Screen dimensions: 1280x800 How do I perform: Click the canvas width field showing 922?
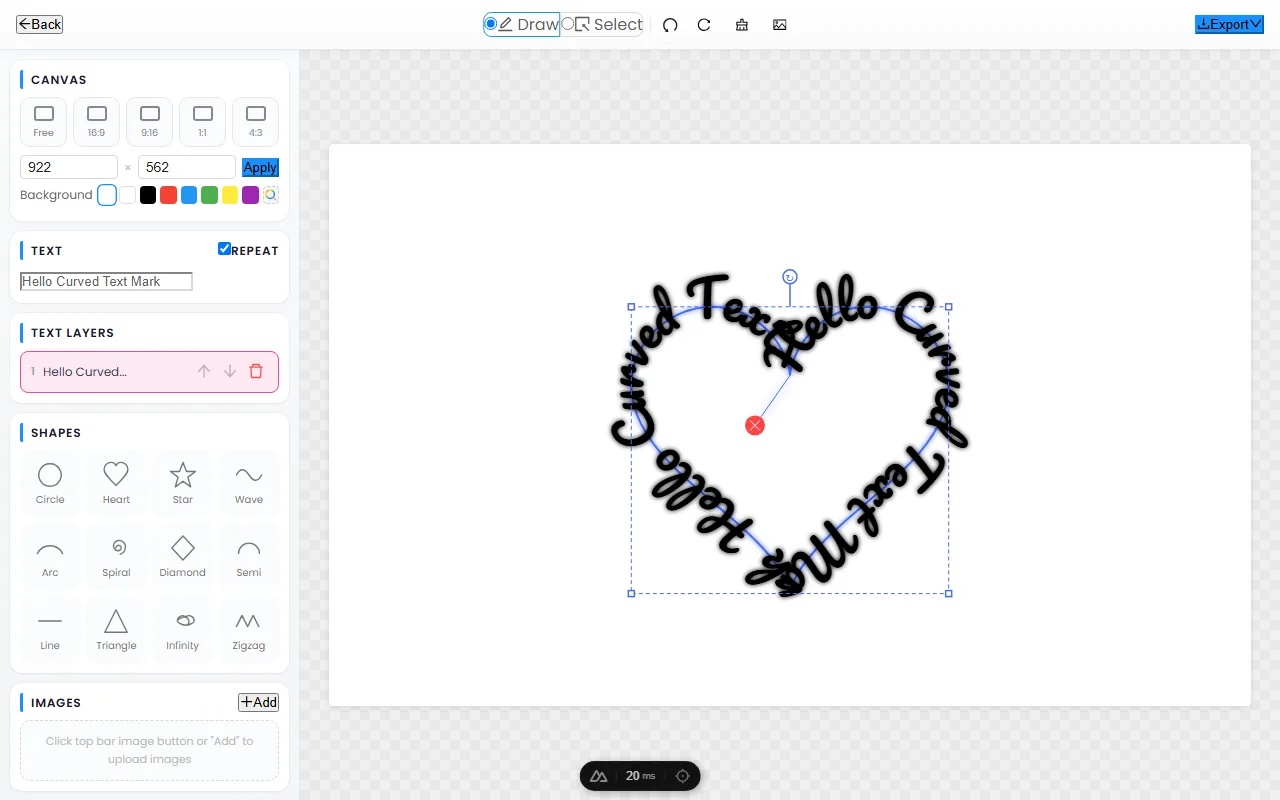(x=69, y=167)
